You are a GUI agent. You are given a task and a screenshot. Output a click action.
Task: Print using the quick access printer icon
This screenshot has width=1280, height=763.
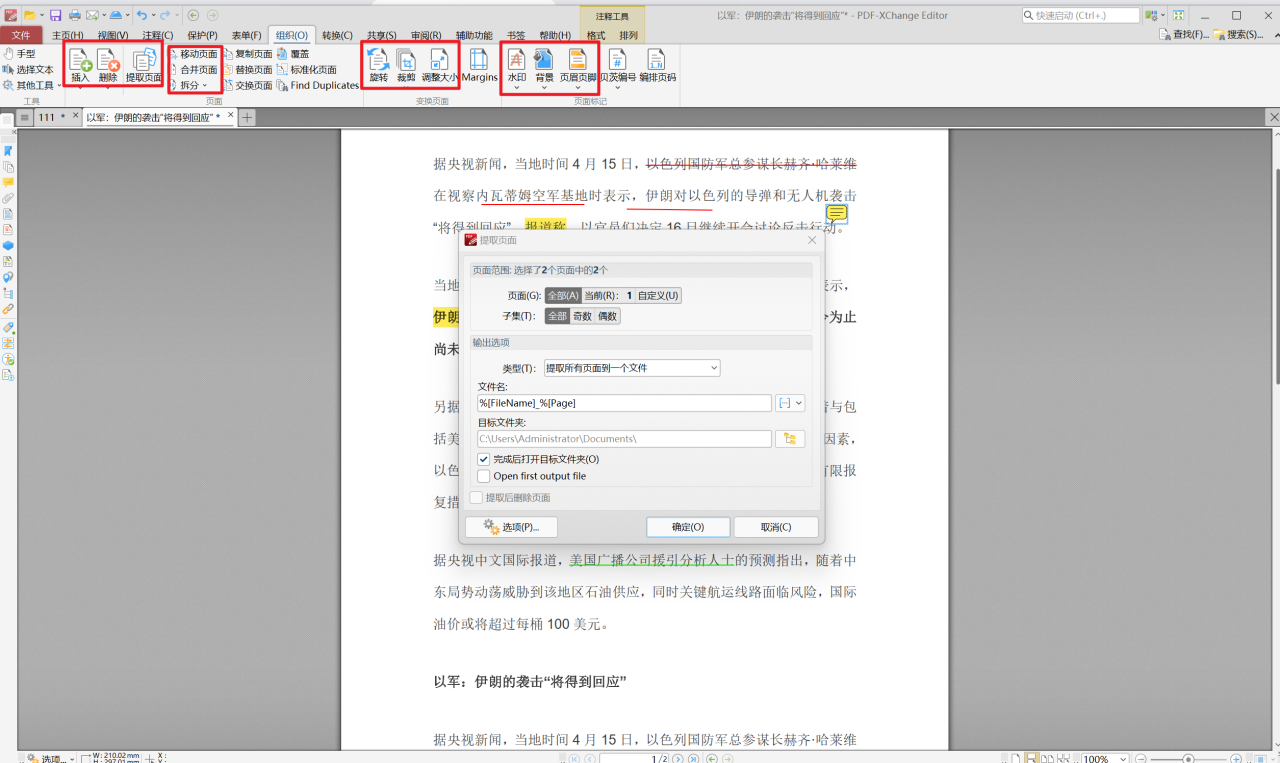pyautogui.click(x=75, y=15)
